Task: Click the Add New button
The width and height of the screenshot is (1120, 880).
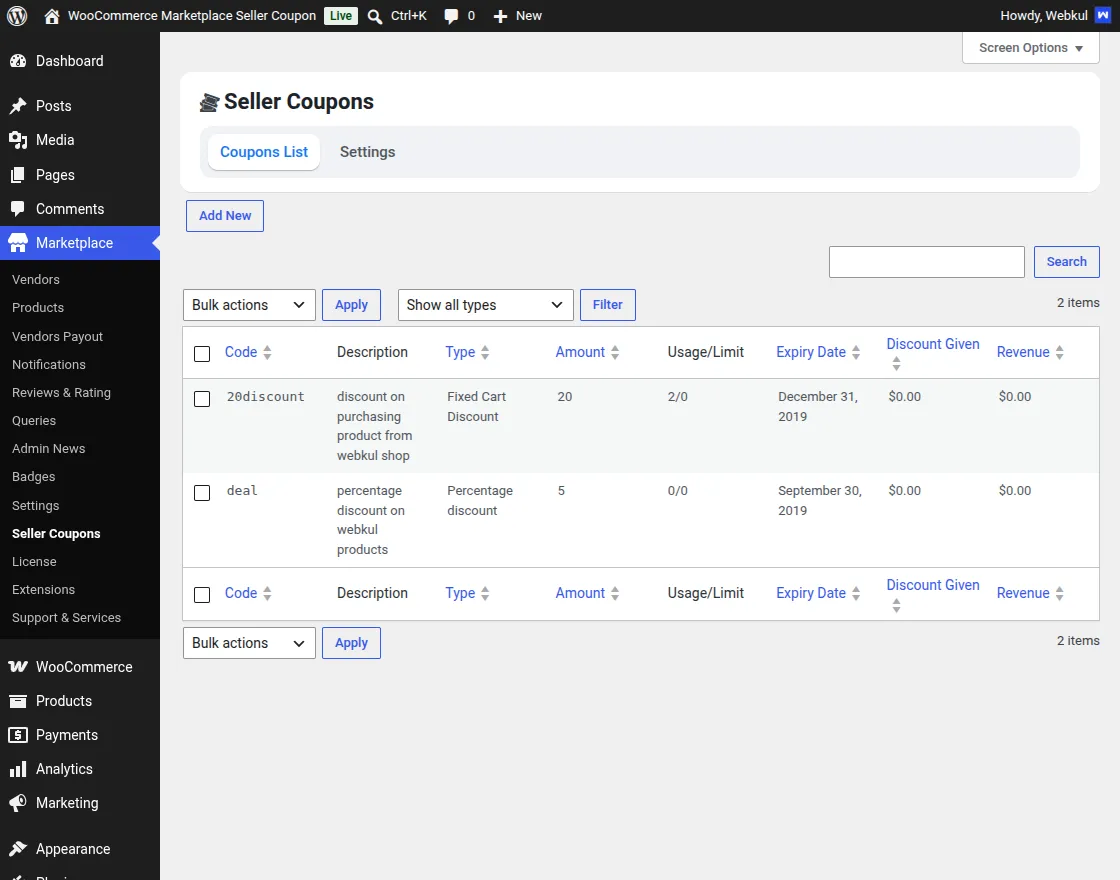Action: click(x=225, y=216)
